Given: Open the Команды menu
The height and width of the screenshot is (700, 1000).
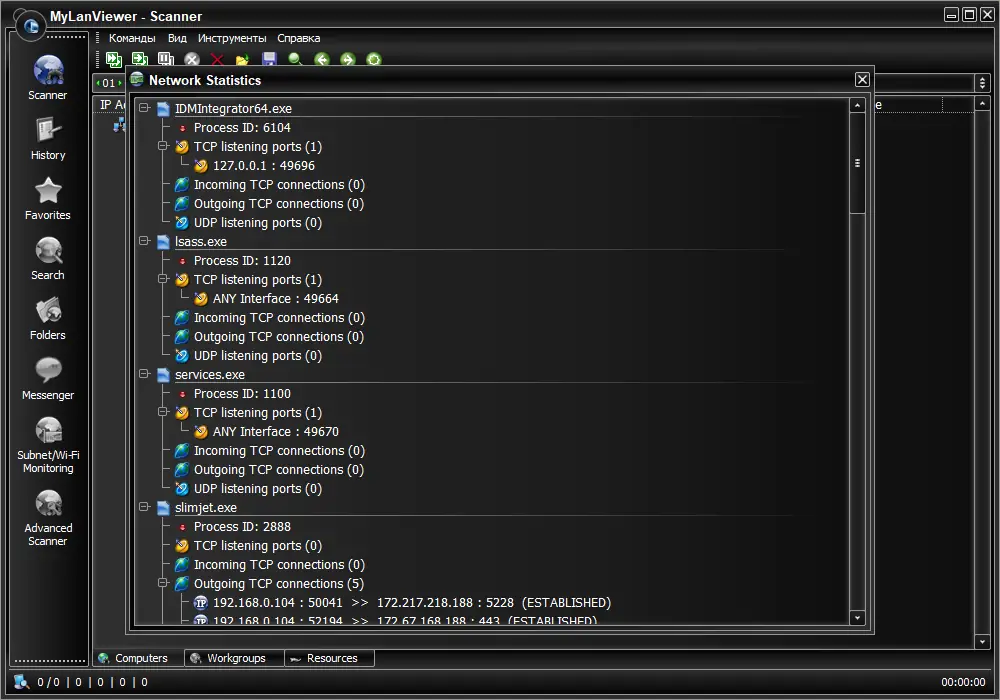Looking at the screenshot, I should point(132,38).
